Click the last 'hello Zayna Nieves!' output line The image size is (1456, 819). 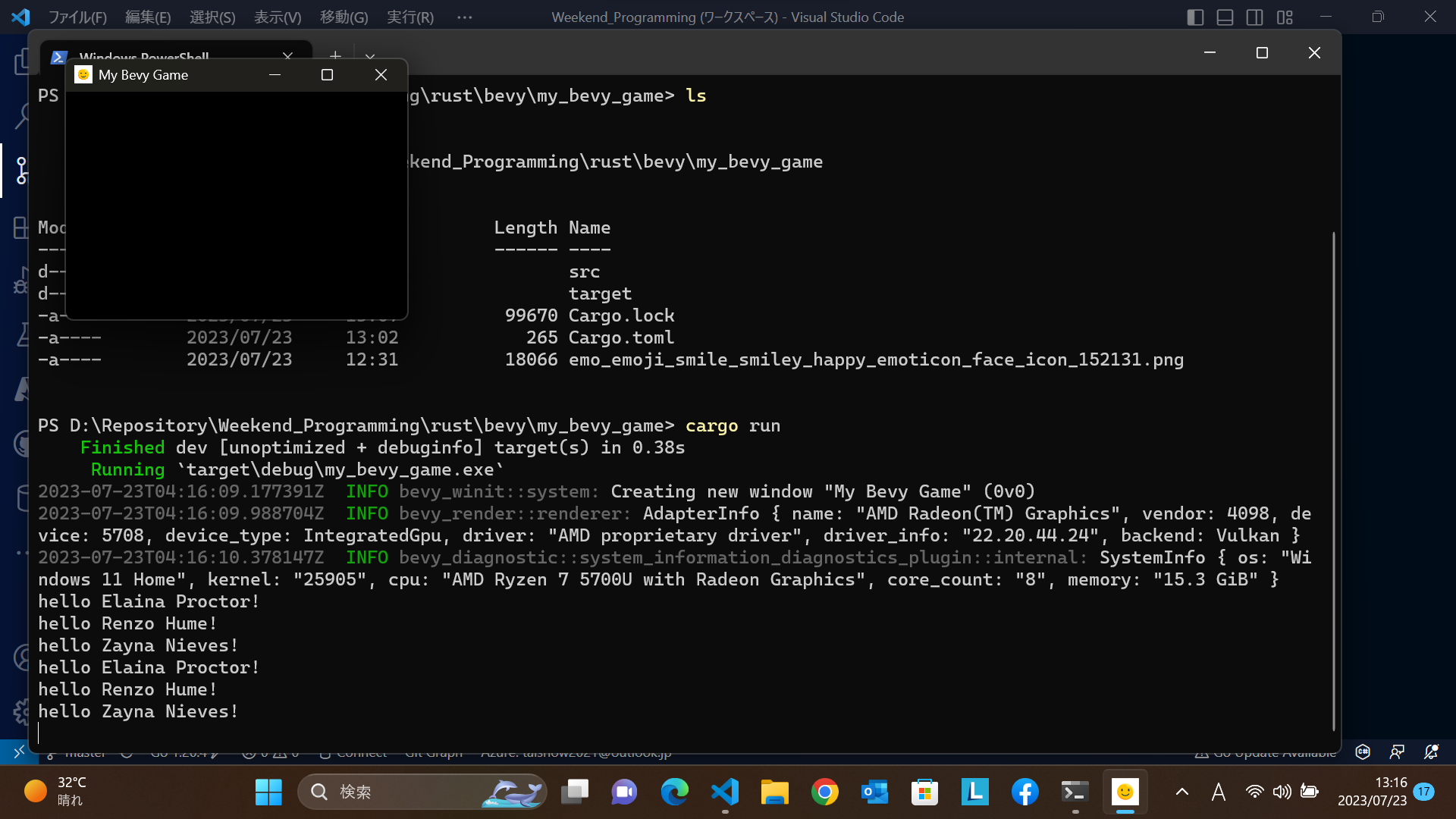coord(138,711)
